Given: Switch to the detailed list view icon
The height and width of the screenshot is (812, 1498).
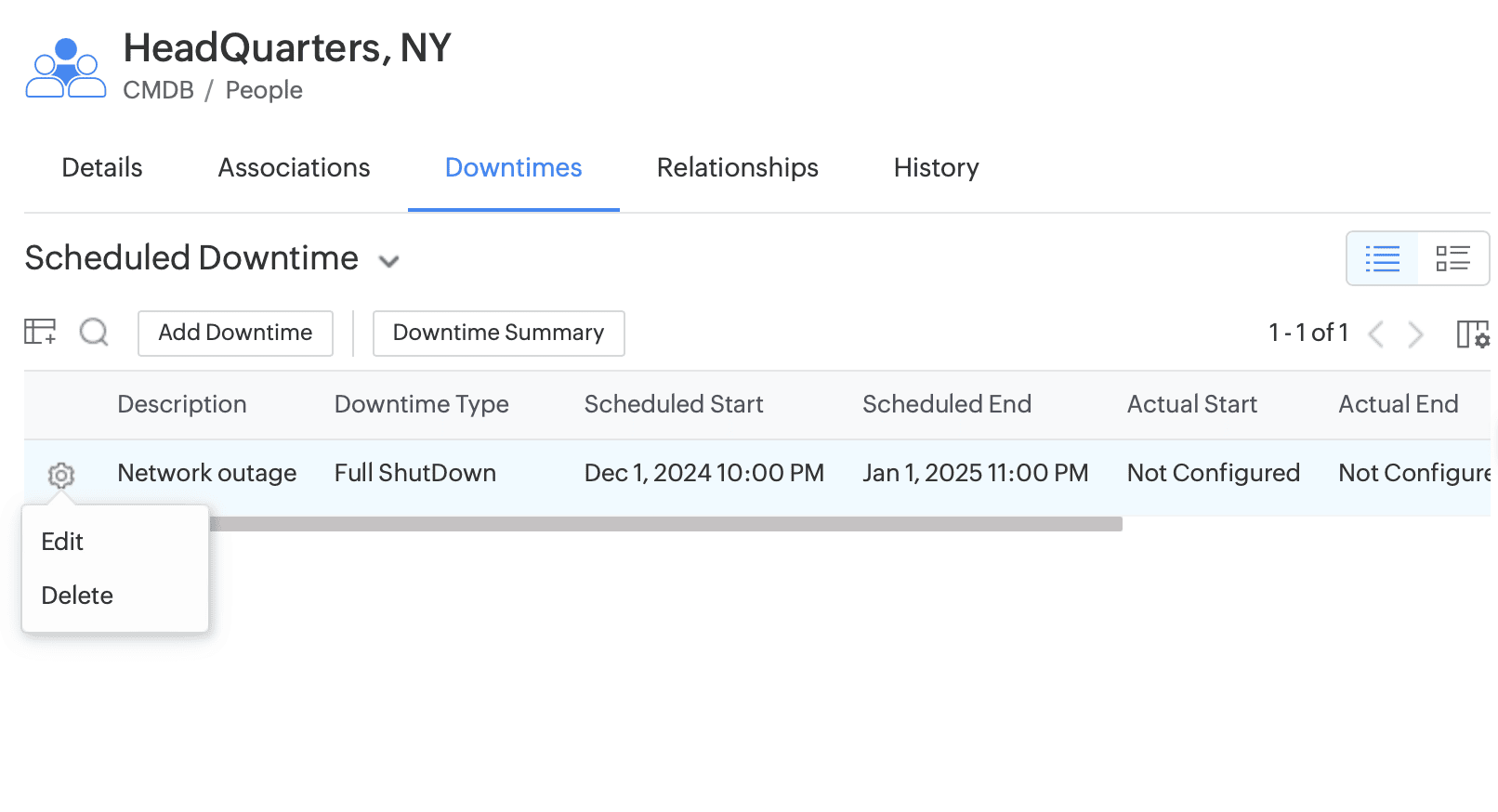Looking at the screenshot, I should point(1452,258).
